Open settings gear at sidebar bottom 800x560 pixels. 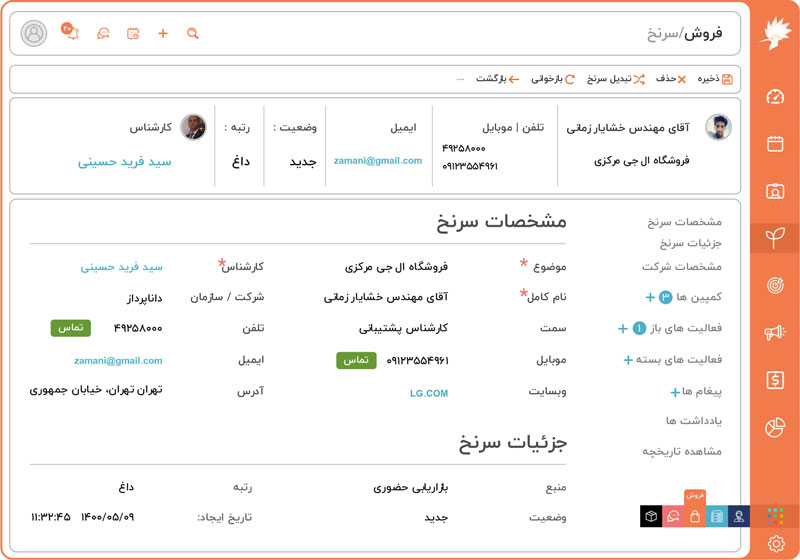pos(775,544)
